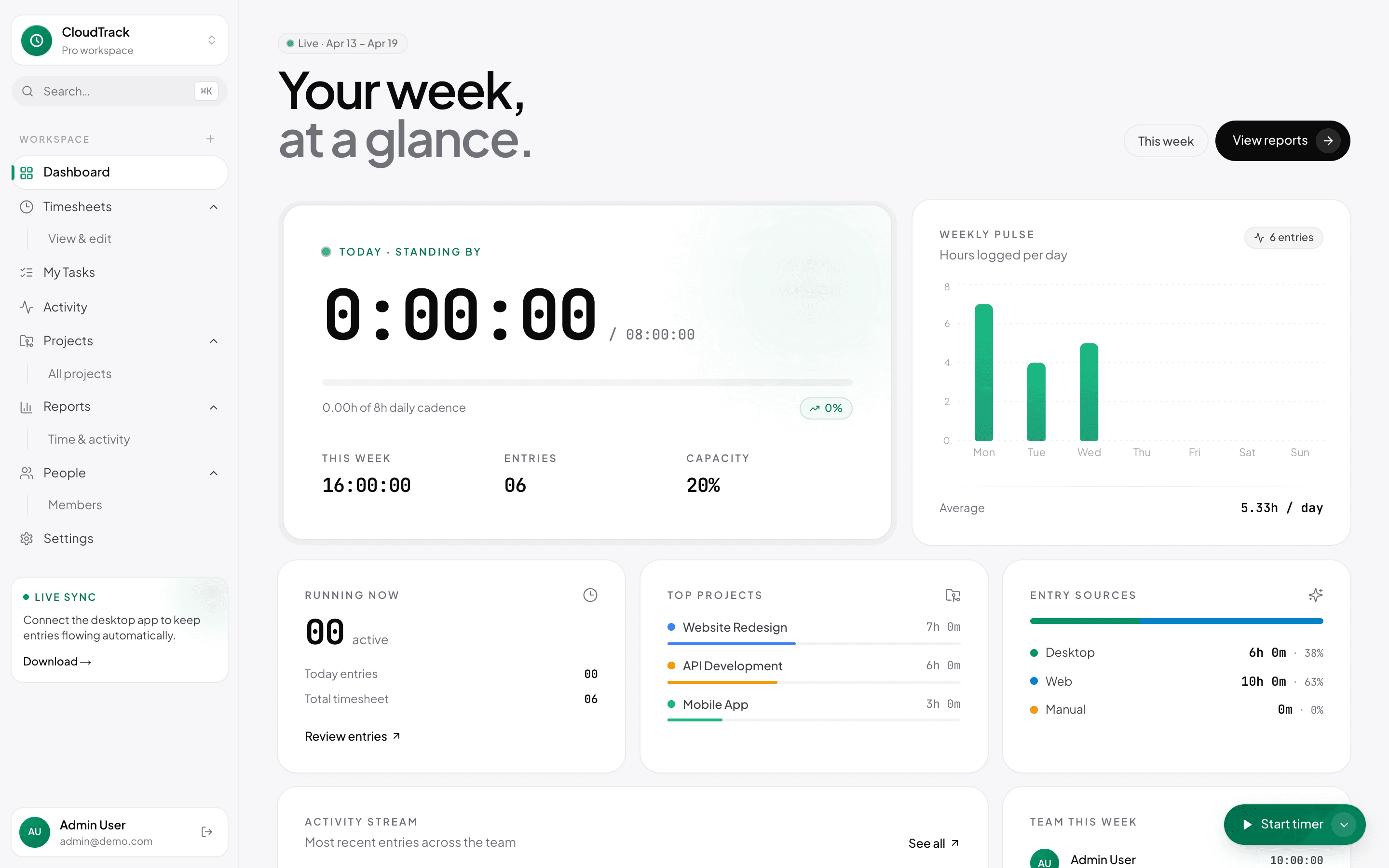
Task: Click the Desktop source green dot
Action: click(x=1035, y=653)
